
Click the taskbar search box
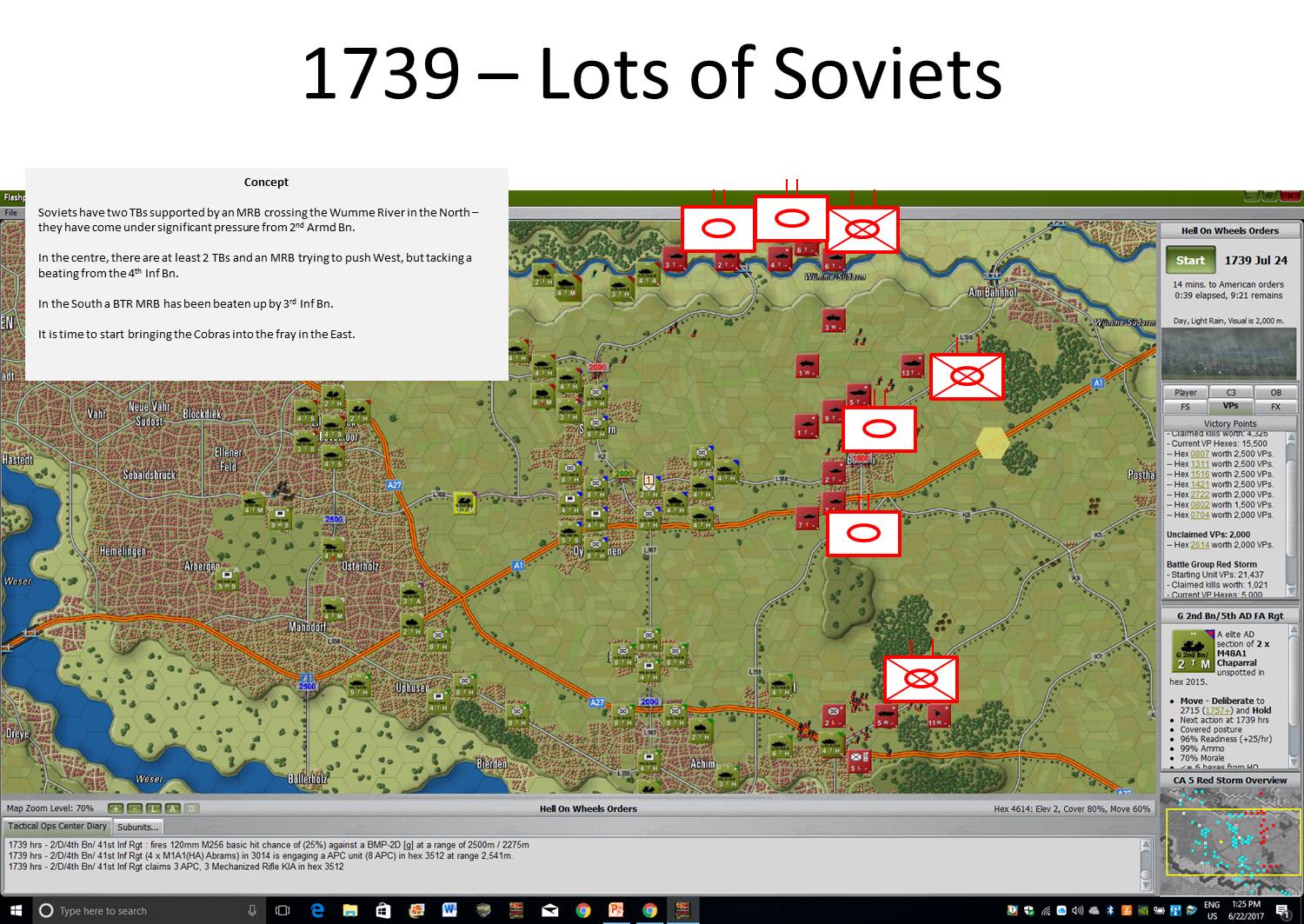pos(150,910)
